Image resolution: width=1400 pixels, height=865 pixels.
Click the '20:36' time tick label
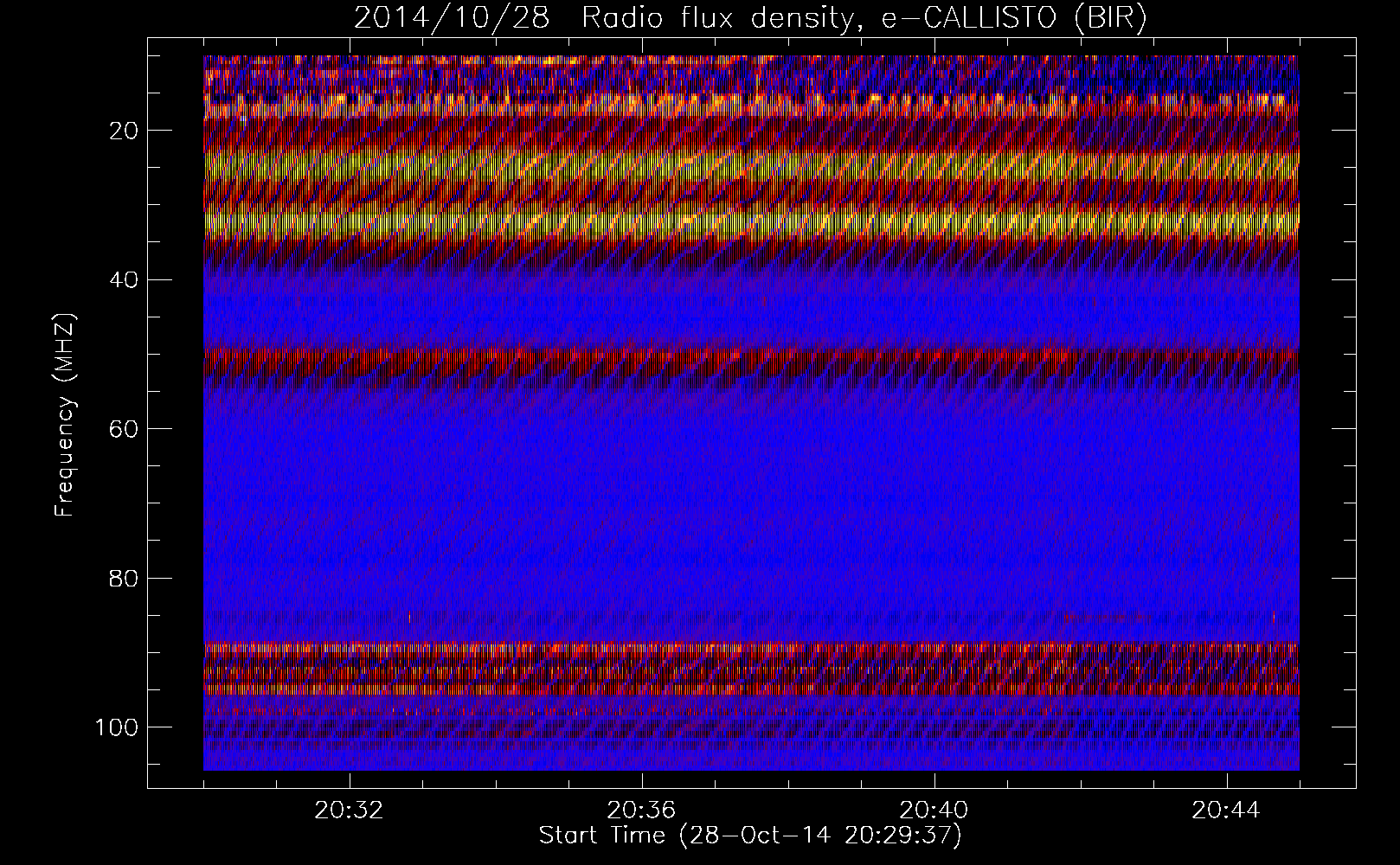(x=642, y=811)
